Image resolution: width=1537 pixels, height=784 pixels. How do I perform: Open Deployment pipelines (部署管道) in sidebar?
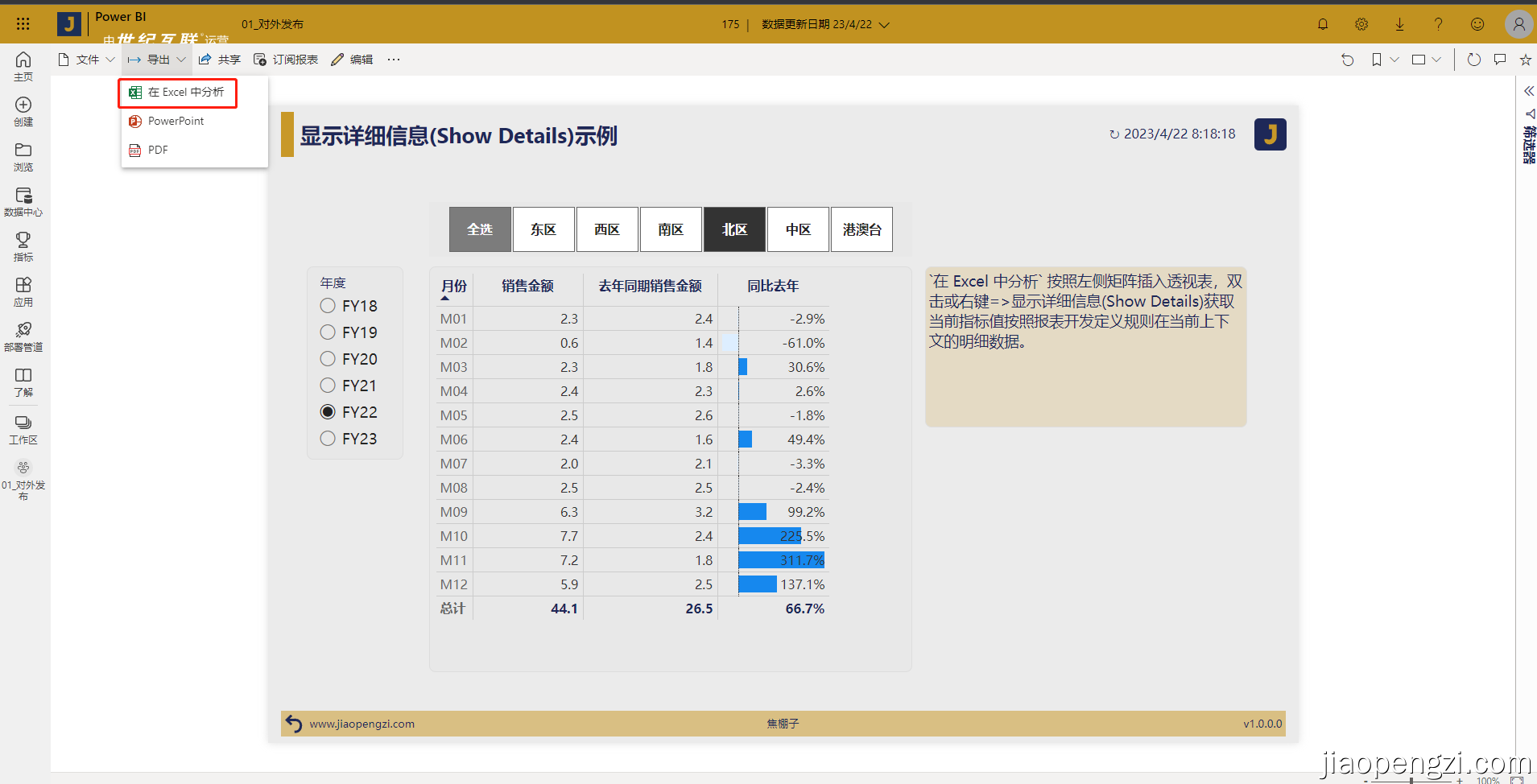tap(23, 336)
